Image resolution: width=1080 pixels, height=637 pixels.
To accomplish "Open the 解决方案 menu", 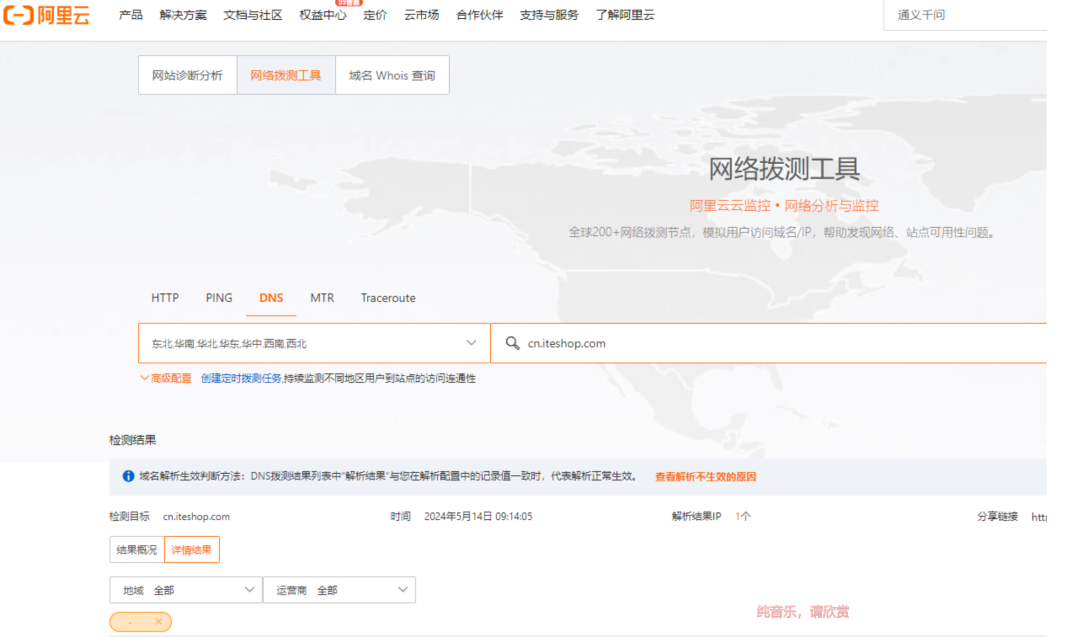I will [183, 14].
